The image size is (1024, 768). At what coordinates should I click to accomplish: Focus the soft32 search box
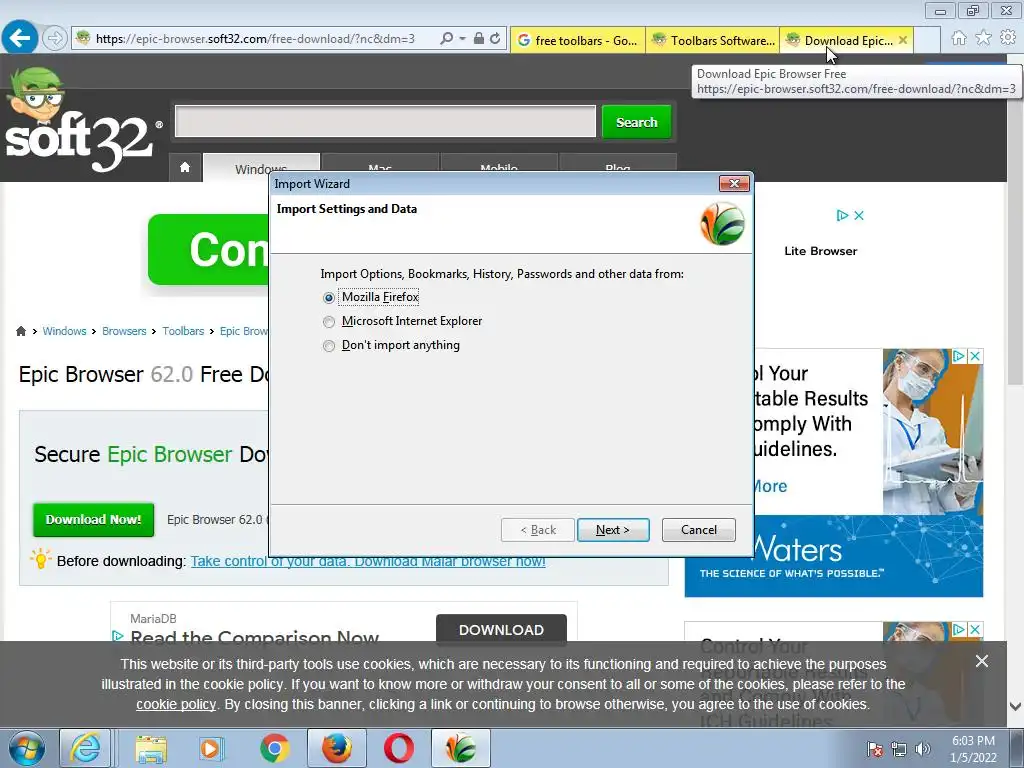click(x=385, y=122)
